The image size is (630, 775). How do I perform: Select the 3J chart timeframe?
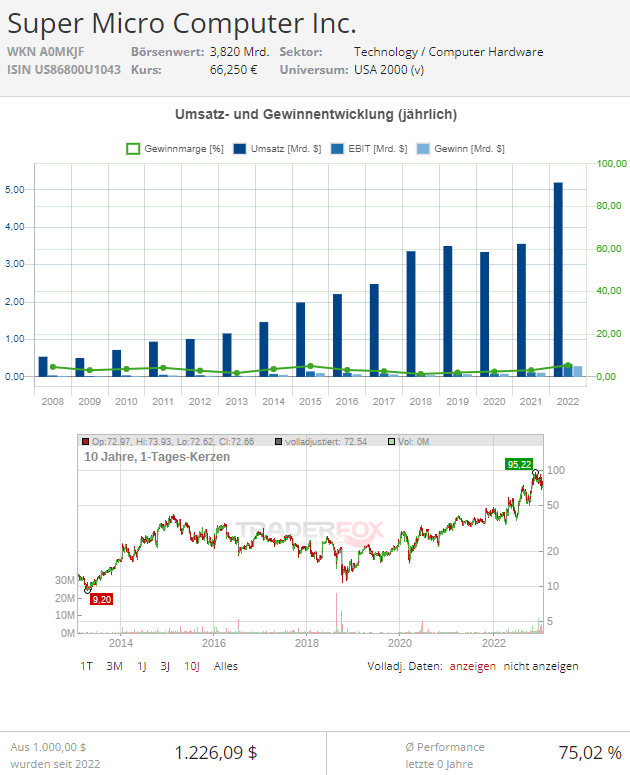pos(165,666)
